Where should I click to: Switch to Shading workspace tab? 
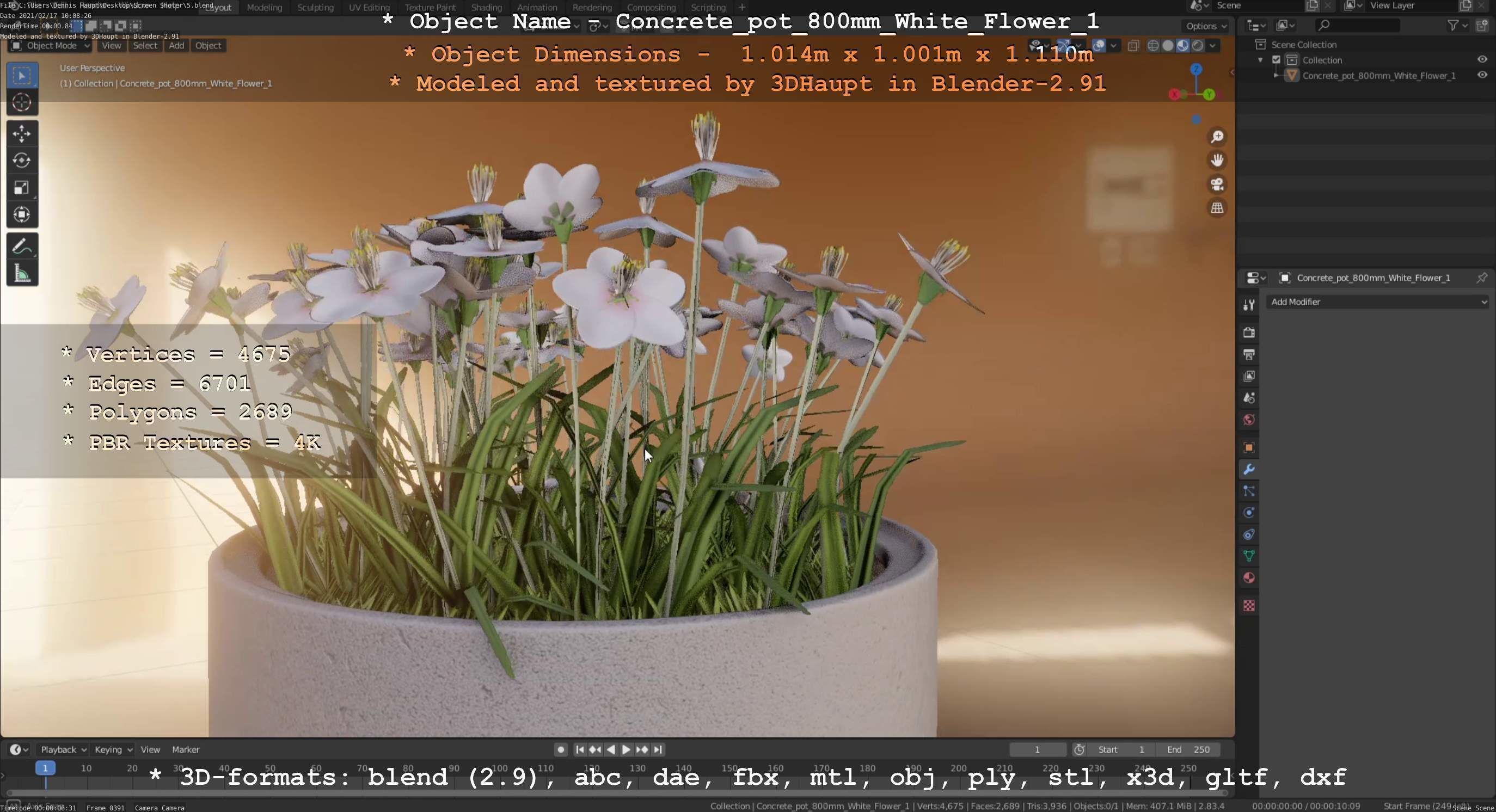(x=487, y=8)
